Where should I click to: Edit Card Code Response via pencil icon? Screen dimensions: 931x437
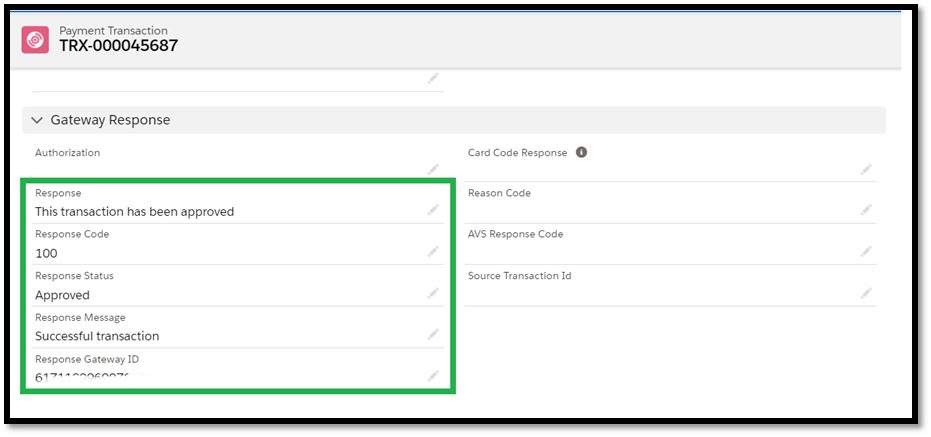tap(866, 169)
